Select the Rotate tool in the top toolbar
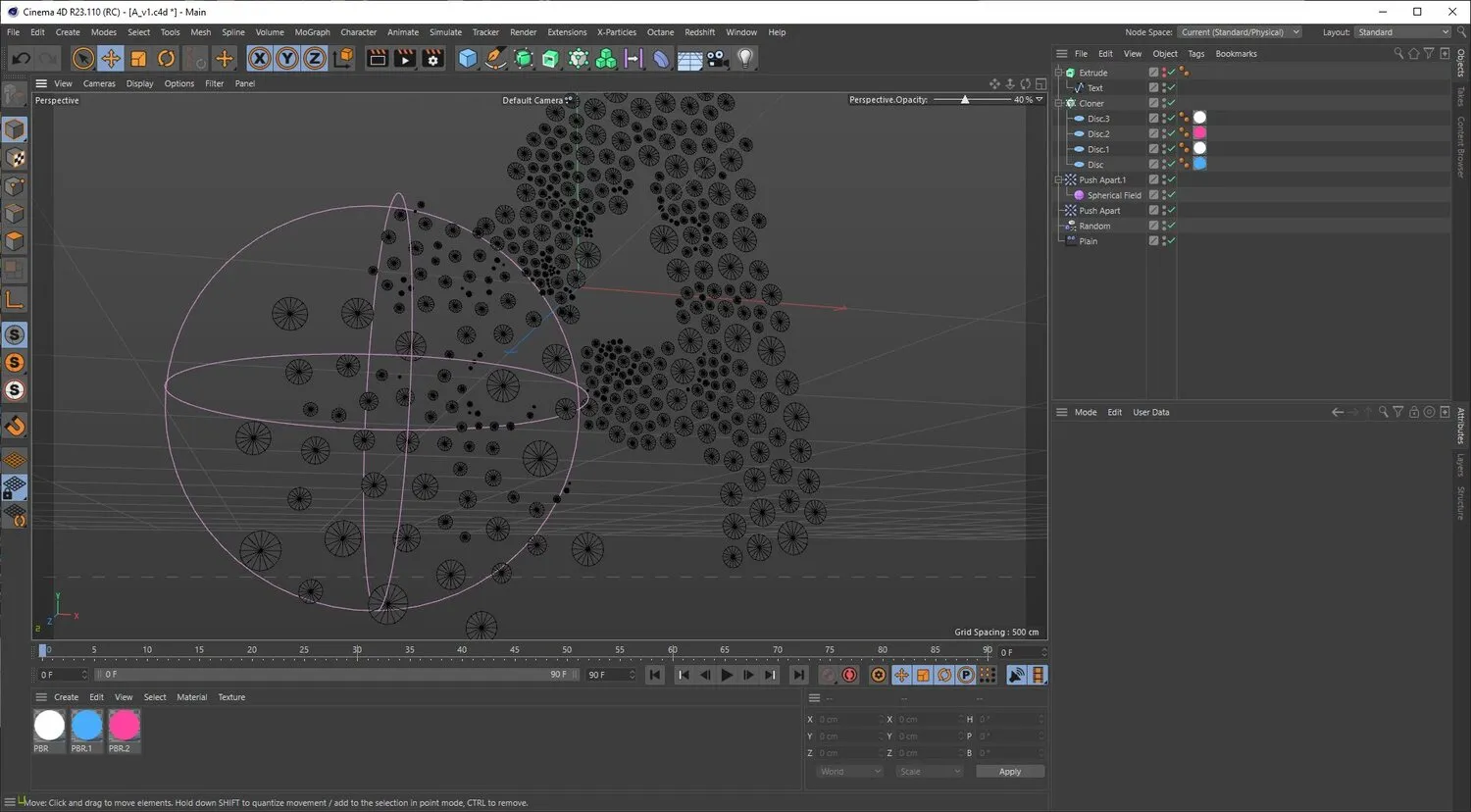 click(167, 59)
